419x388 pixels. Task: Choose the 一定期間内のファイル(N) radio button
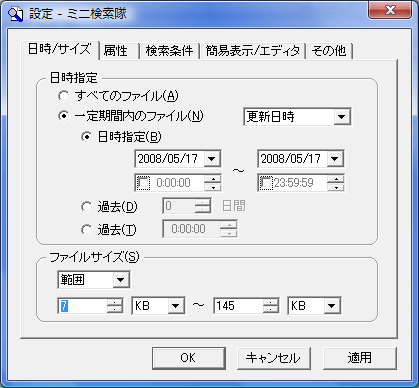63,116
